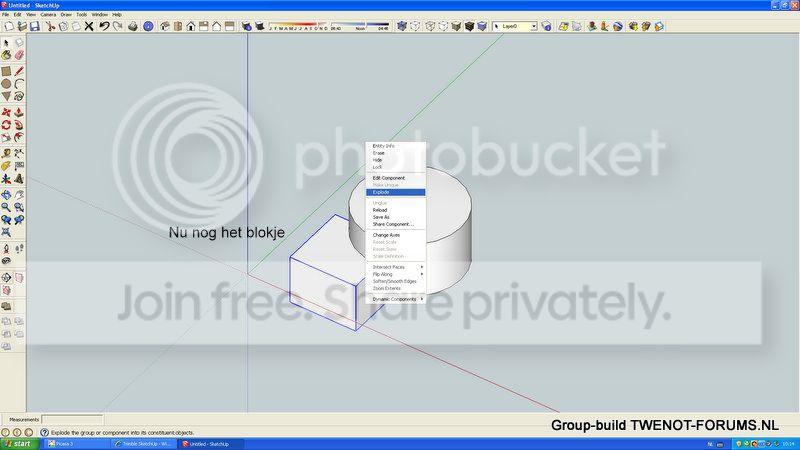Expand Flip Along submenu
The width and height of the screenshot is (800, 450).
click(395, 274)
